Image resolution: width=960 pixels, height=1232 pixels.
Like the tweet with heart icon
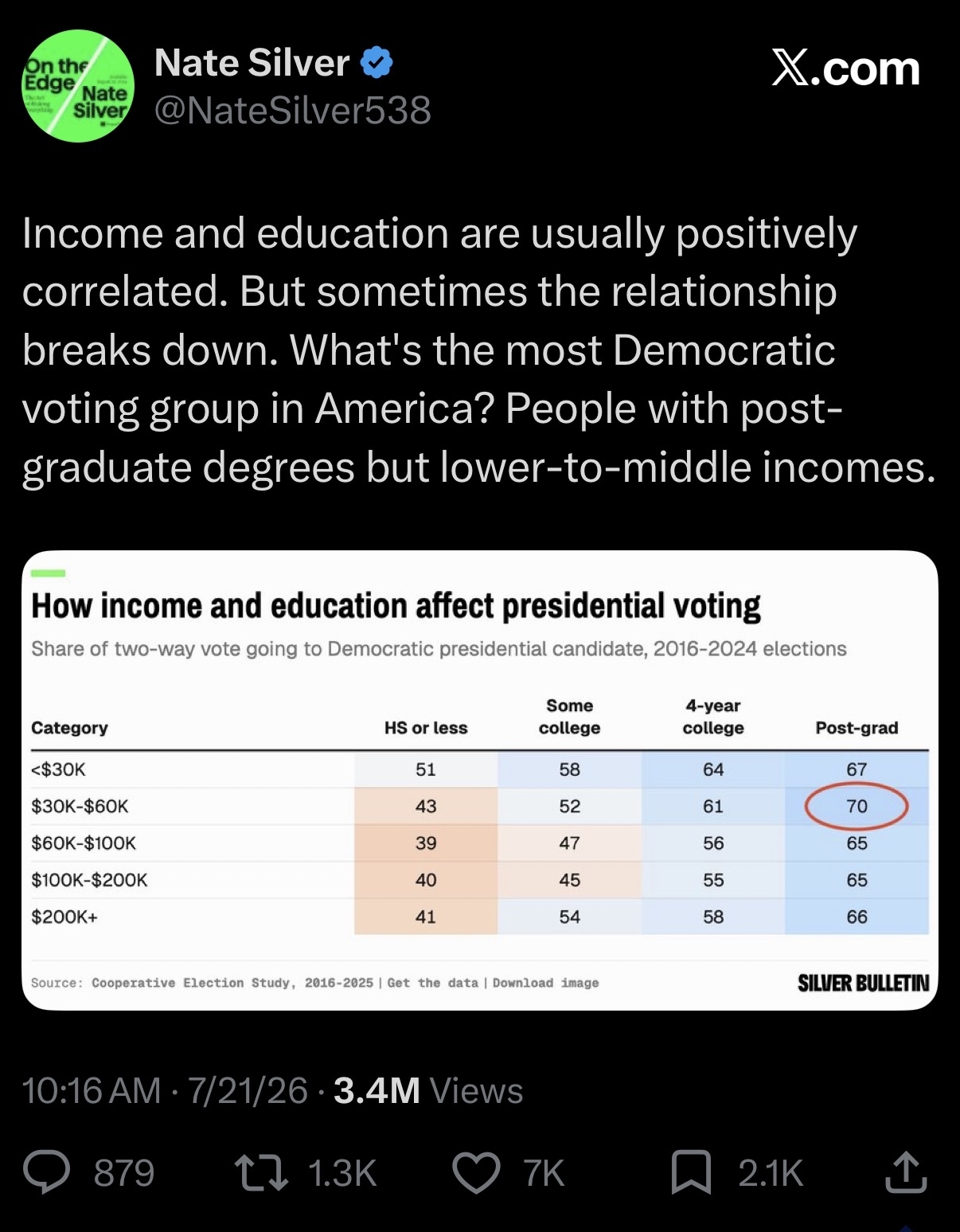[476, 1173]
